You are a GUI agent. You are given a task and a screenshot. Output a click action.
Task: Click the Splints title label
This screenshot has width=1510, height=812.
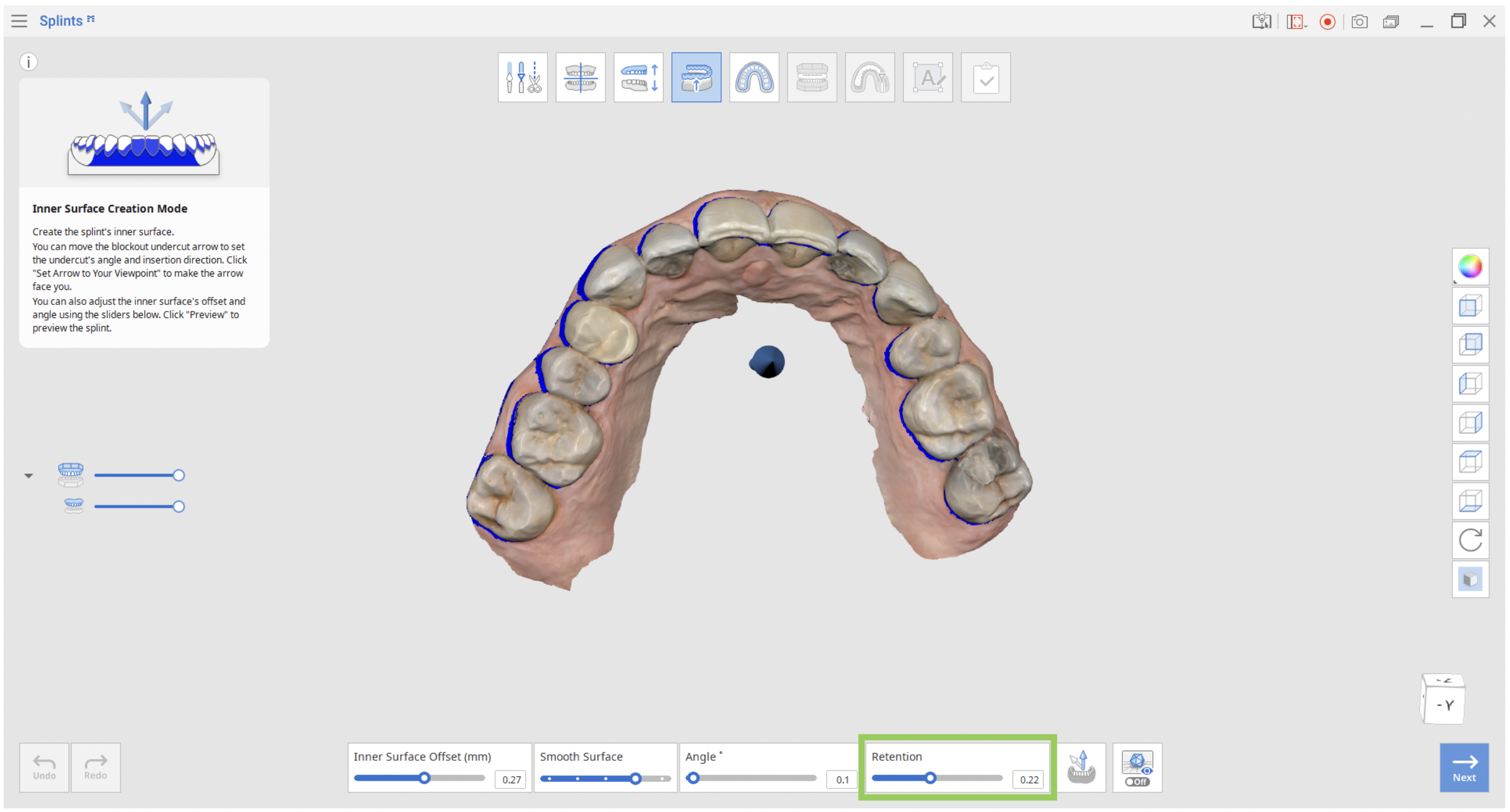(x=61, y=21)
